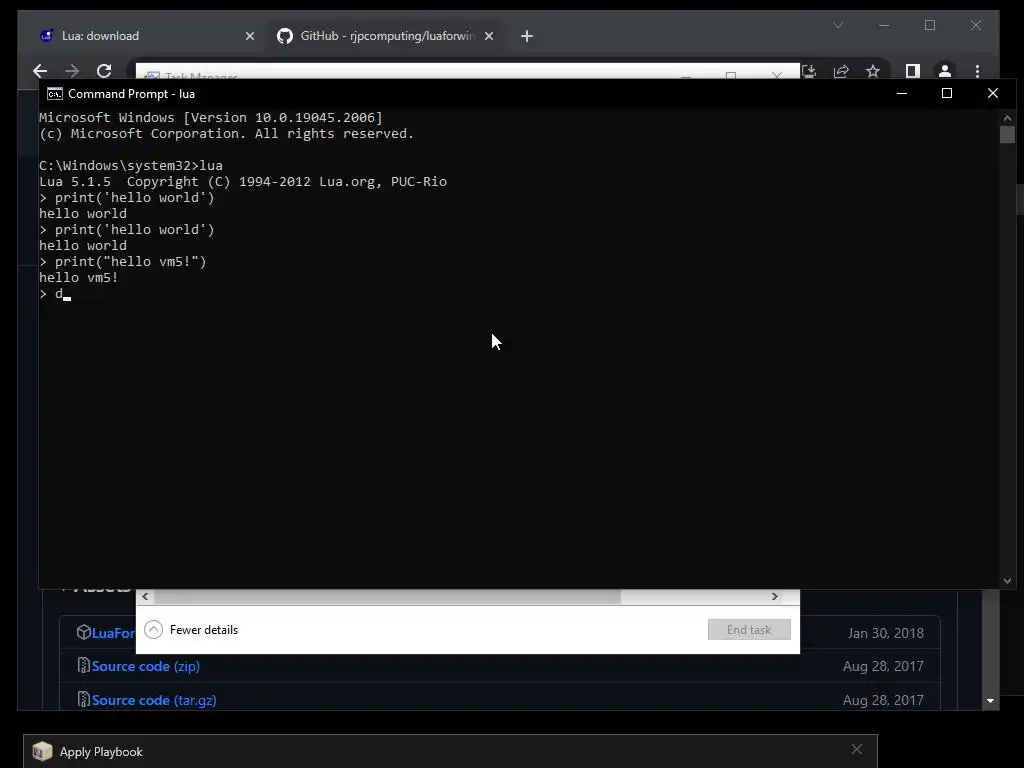Open the Source code (zip) link
Screen dimensions: 1024x768
pos(146,666)
